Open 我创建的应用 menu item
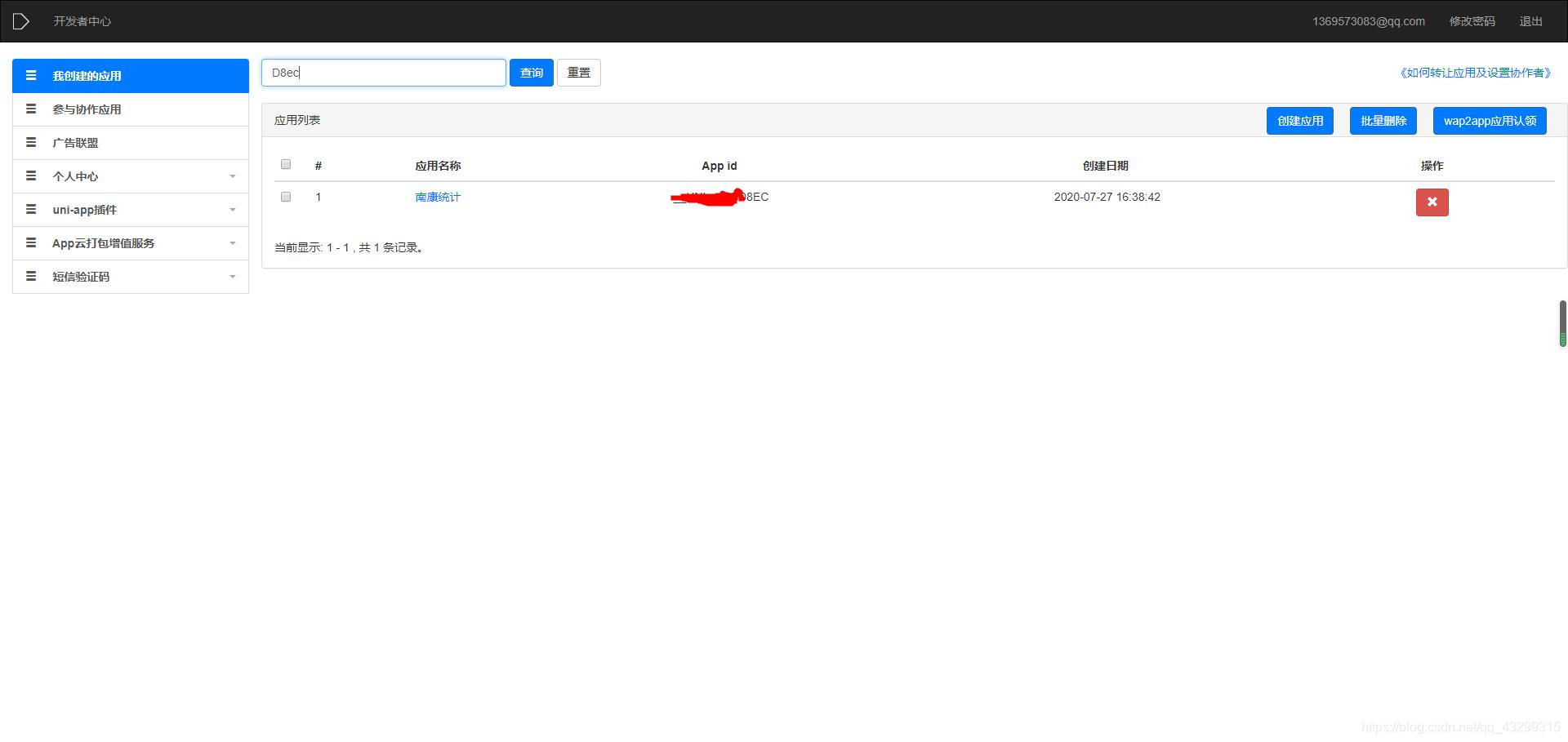The image size is (1568, 742). 131,76
